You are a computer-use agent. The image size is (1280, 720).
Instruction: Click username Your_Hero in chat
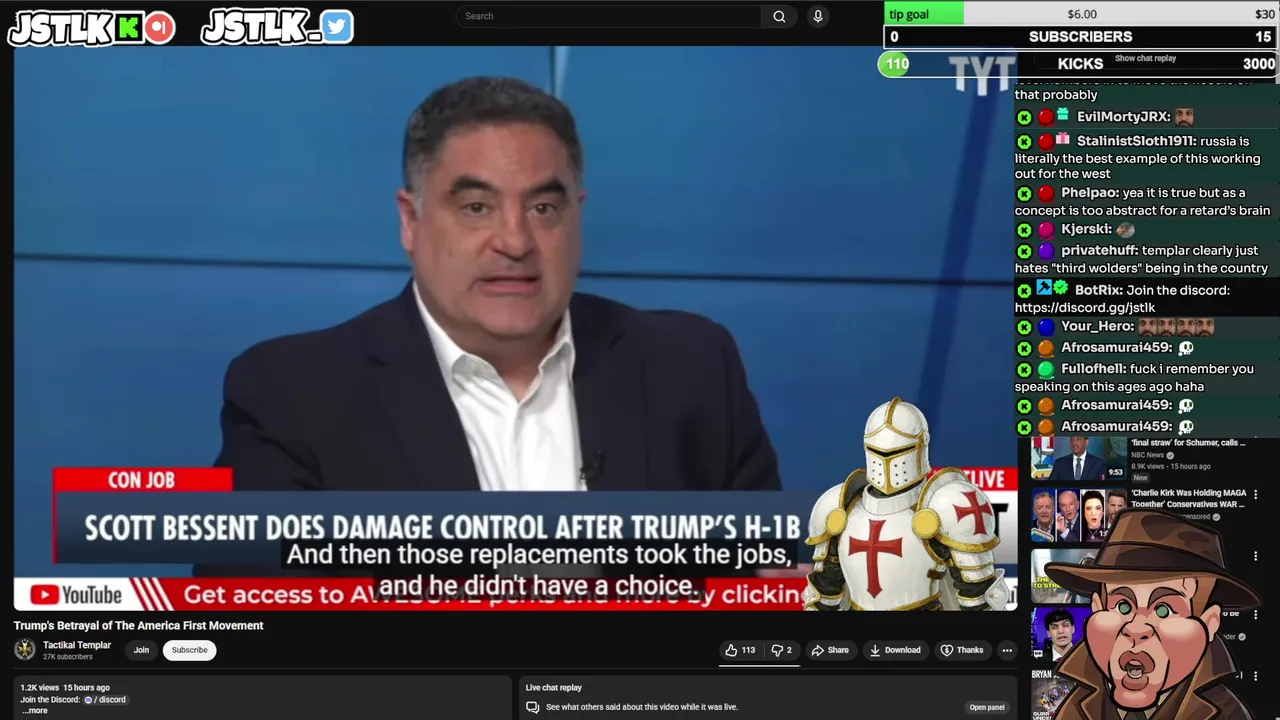pos(1096,326)
